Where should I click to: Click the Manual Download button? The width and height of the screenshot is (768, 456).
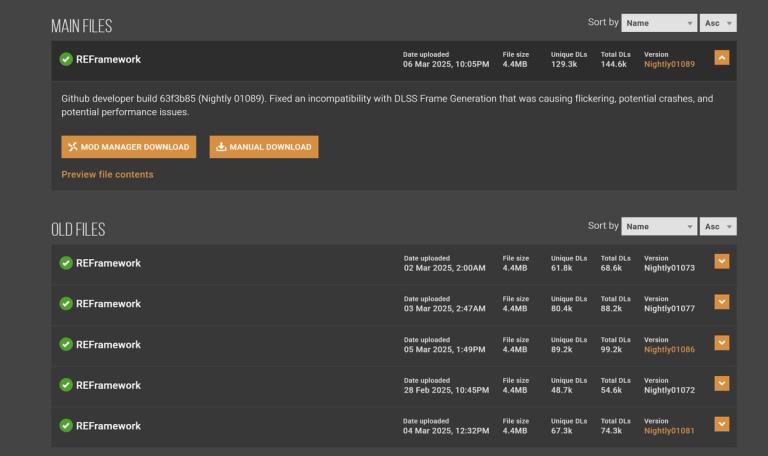click(x=264, y=147)
